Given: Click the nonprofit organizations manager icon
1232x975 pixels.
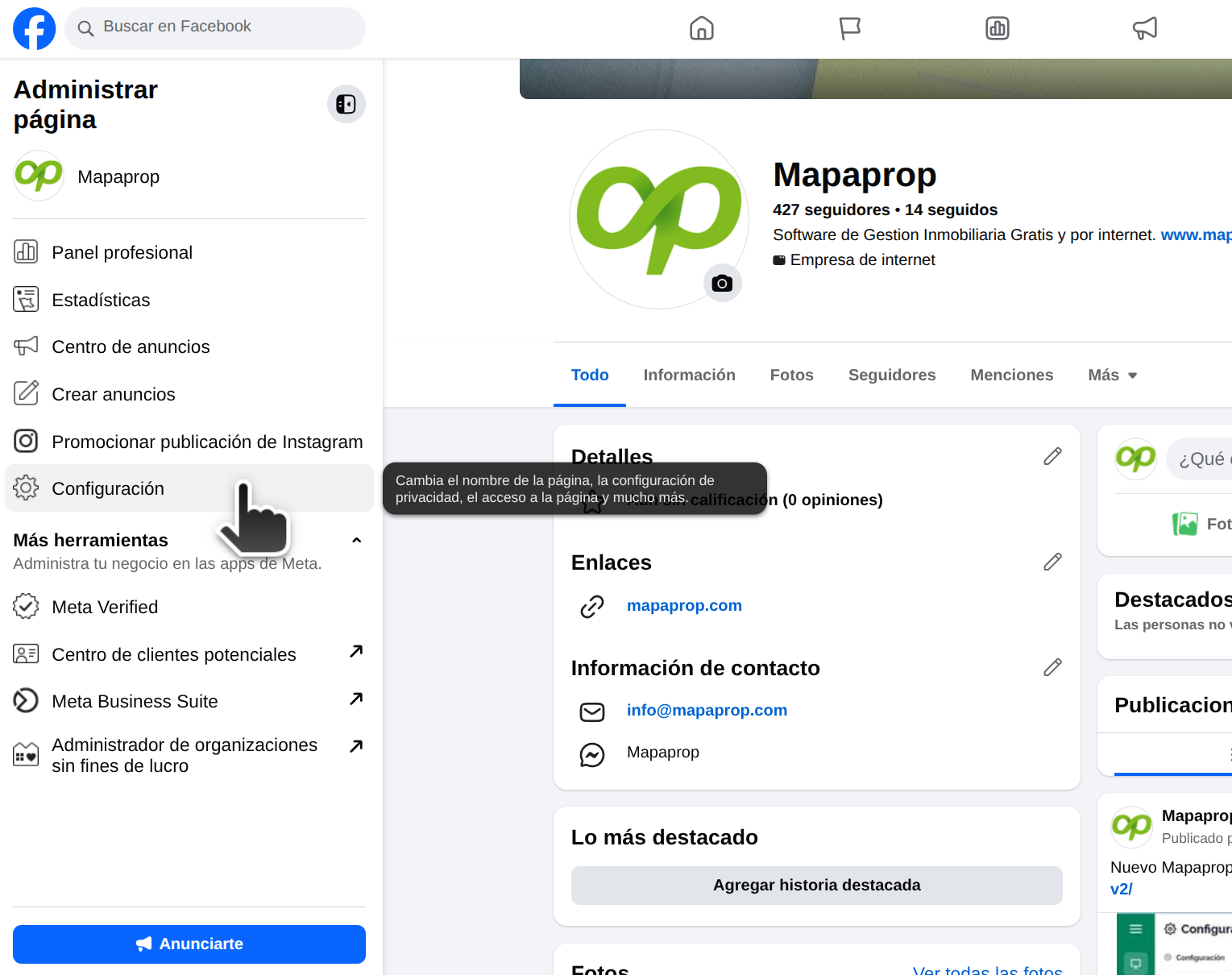Looking at the screenshot, I should point(26,755).
